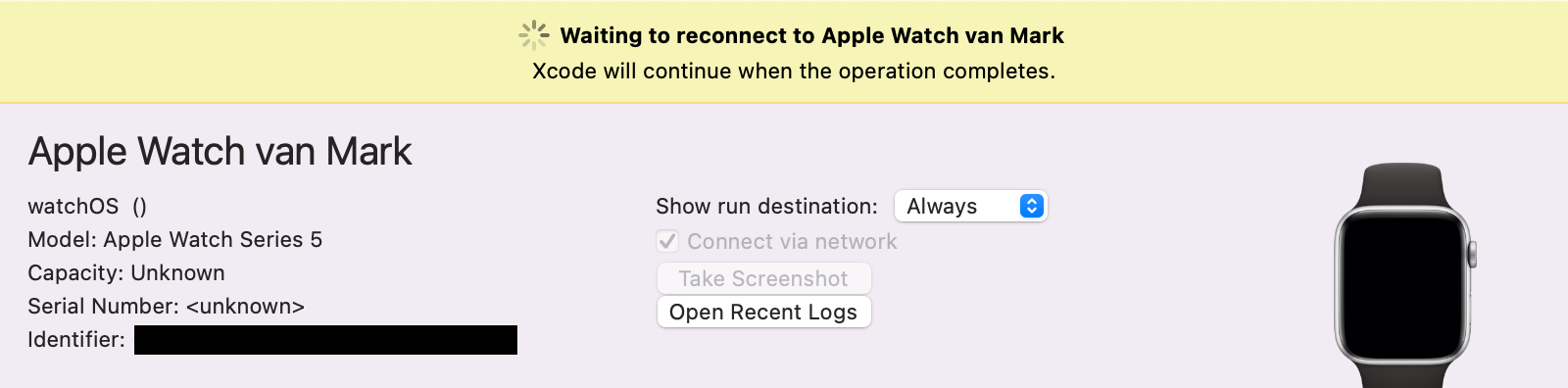Image resolution: width=1568 pixels, height=388 pixels.
Task: Click the spinning progress indicator icon
Action: tap(534, 35)
